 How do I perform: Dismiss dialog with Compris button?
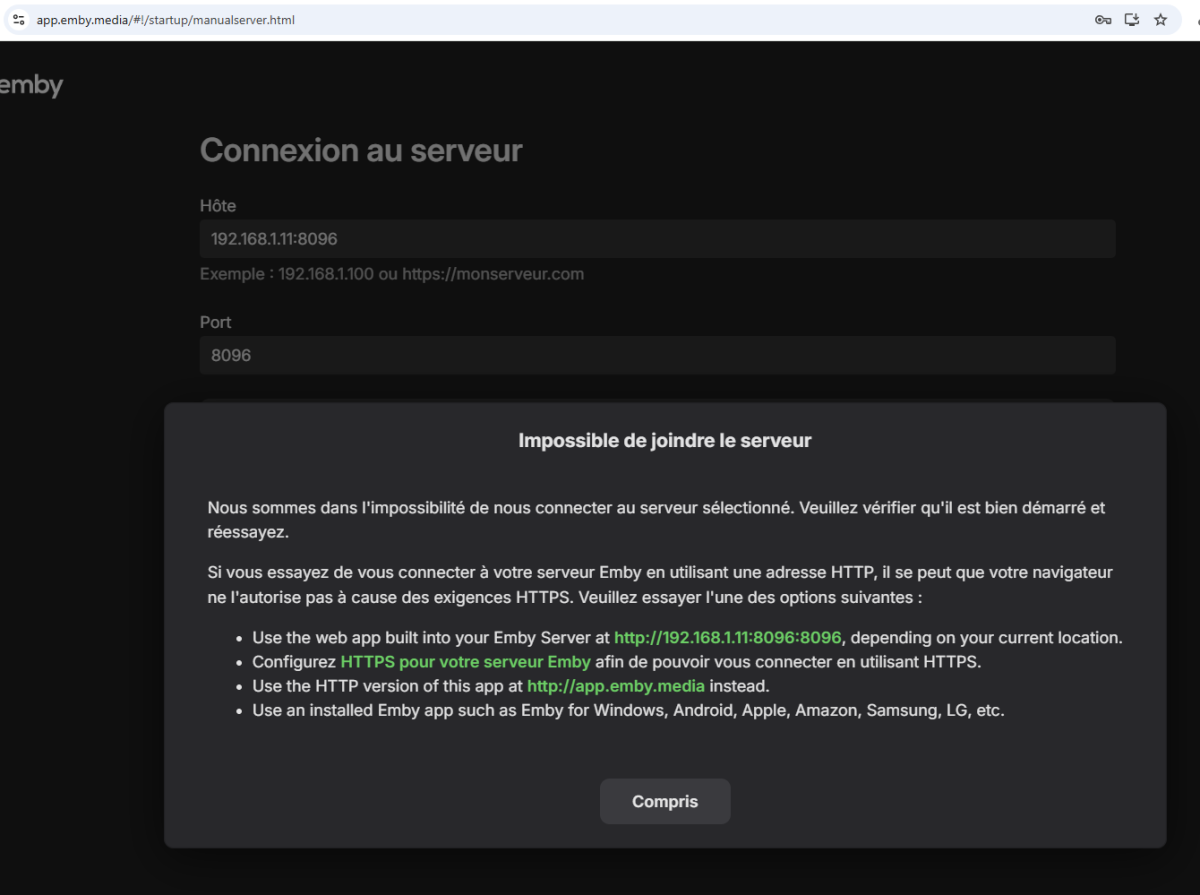665,802
